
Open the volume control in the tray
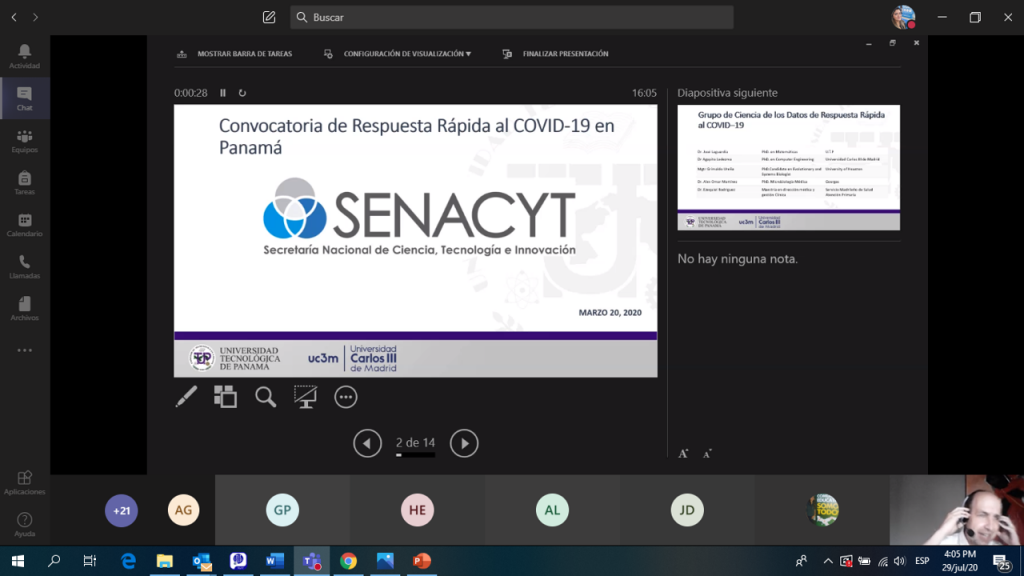[x=900, y=561]
